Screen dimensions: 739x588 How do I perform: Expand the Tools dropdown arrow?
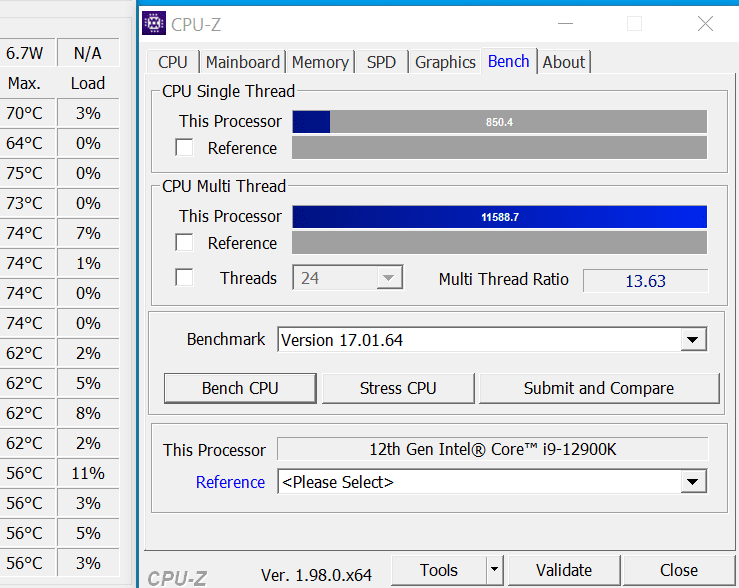coord(494,570)
